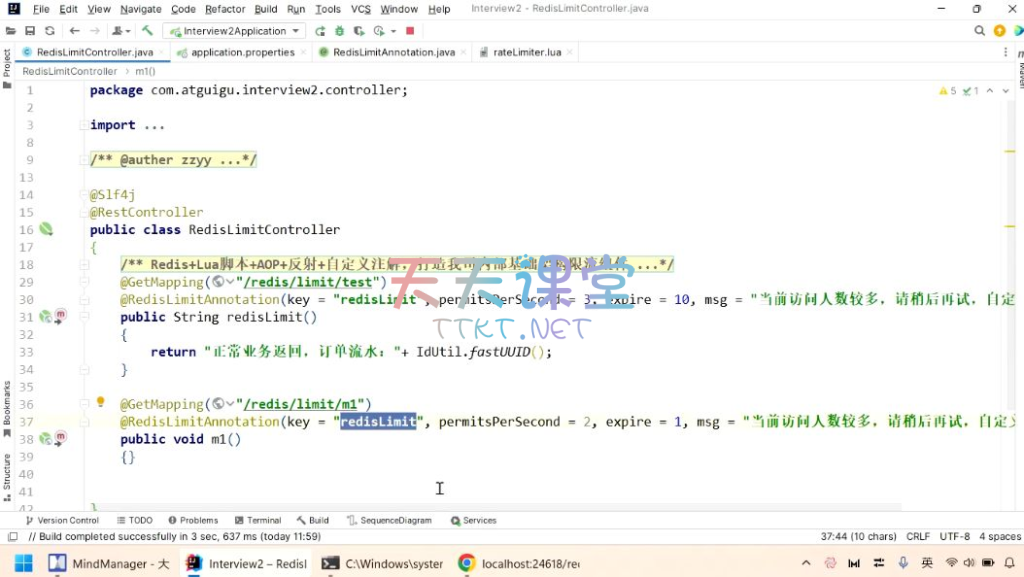The width and height of the screenshot is (1024, 577).
Task: Click the intention lightbulb on line 36
Action: [100, 402]
